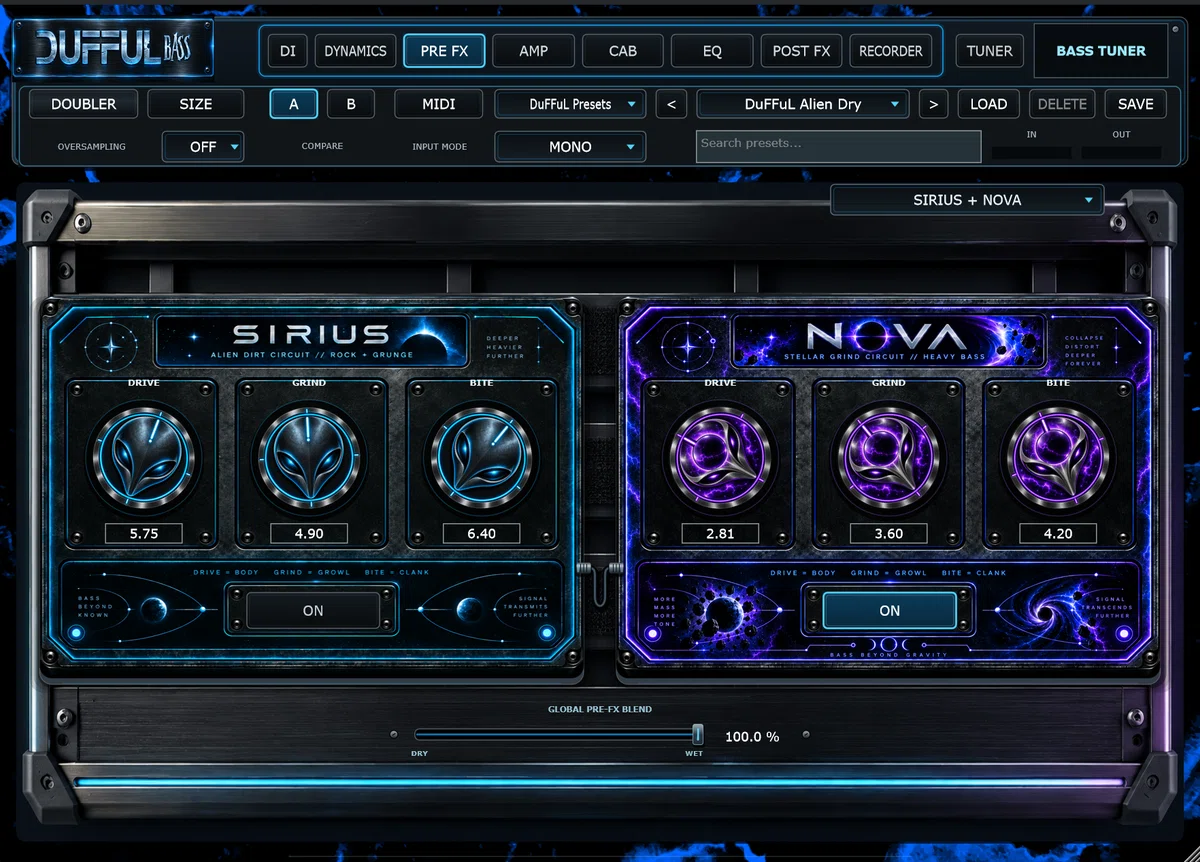This screenshot has width=1200, height=862.
Task: Switch to the PRE FX tab
Action: [x=444, y=50]
